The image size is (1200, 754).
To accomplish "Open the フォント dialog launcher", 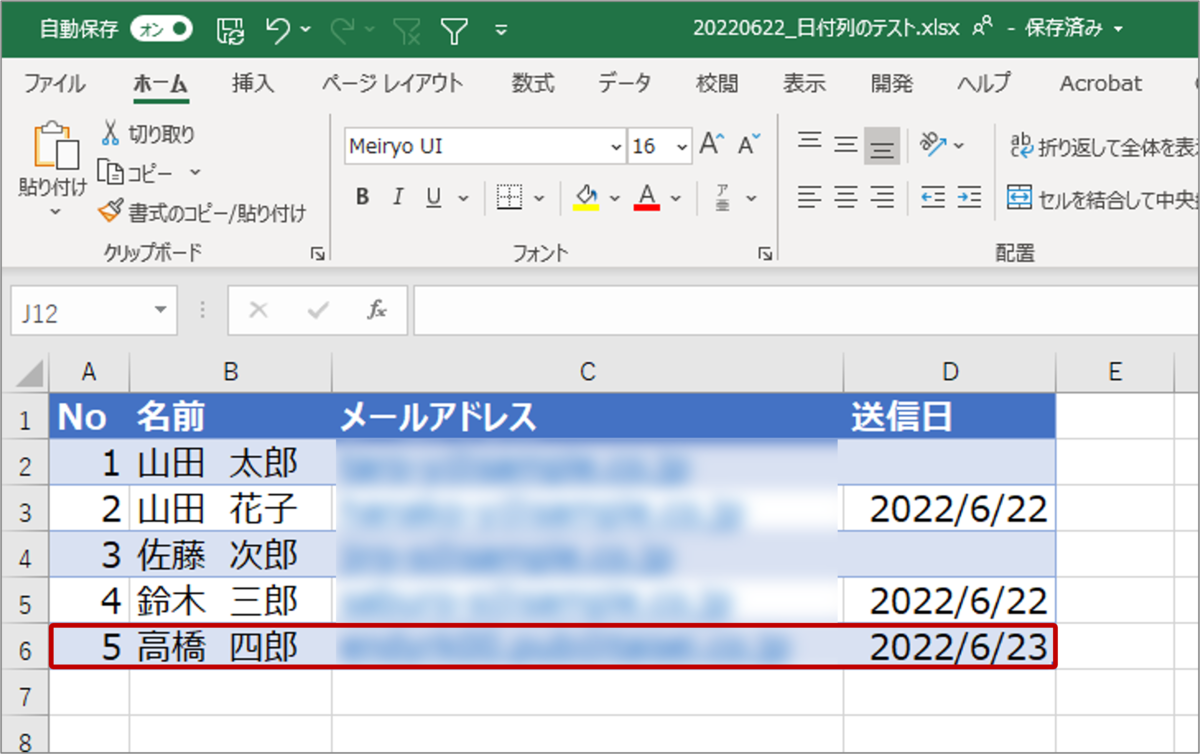I will (765, 255).
